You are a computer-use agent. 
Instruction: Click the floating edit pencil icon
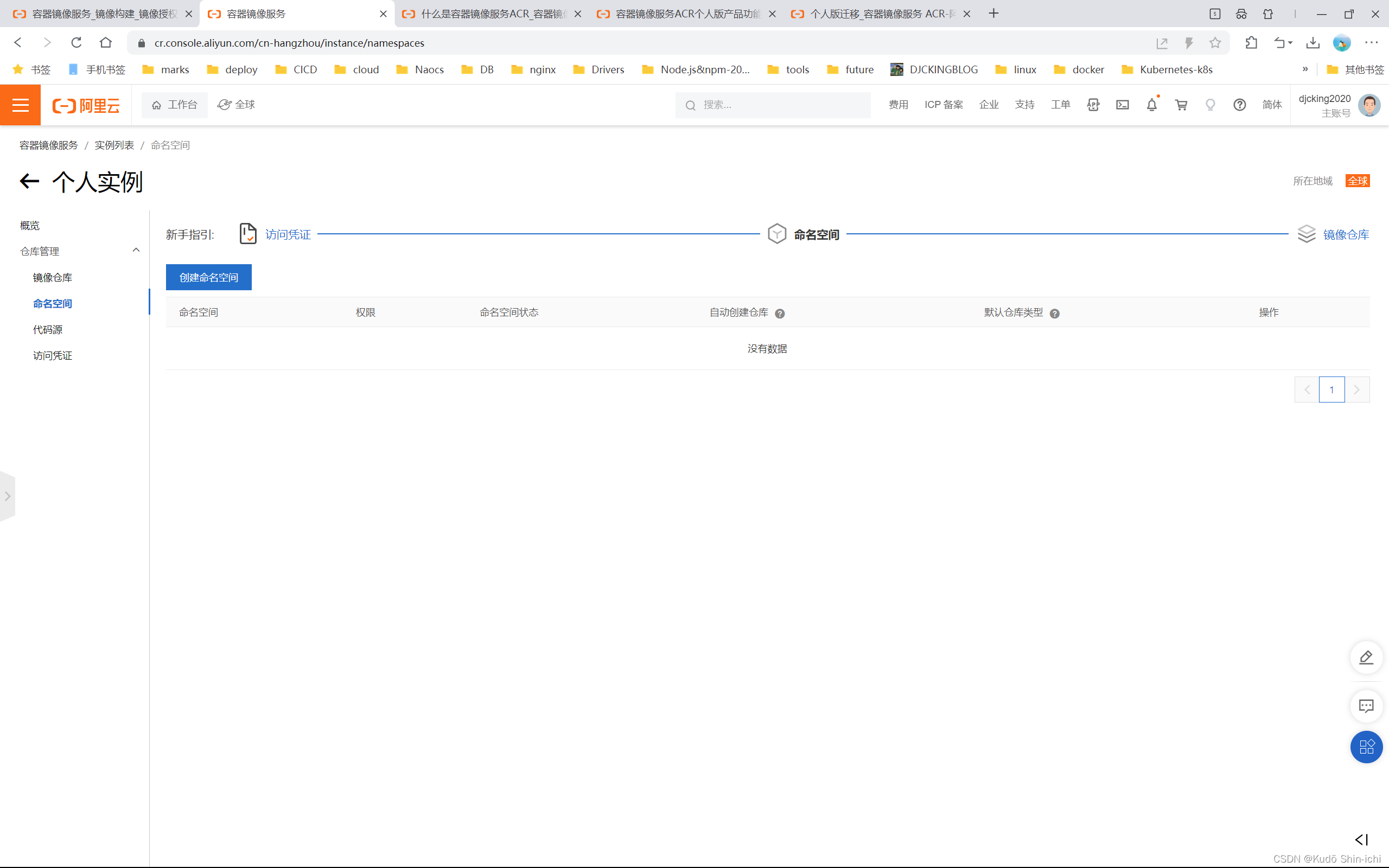click(x=1366, y=658)
